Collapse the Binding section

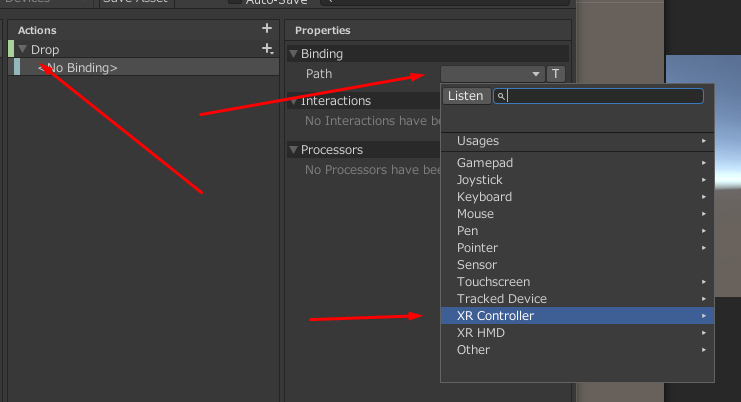(x=293, y=54)
